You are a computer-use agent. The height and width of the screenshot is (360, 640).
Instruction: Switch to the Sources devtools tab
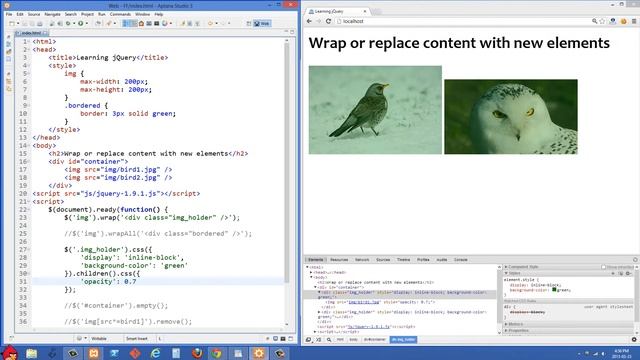[x=383, y=260]
